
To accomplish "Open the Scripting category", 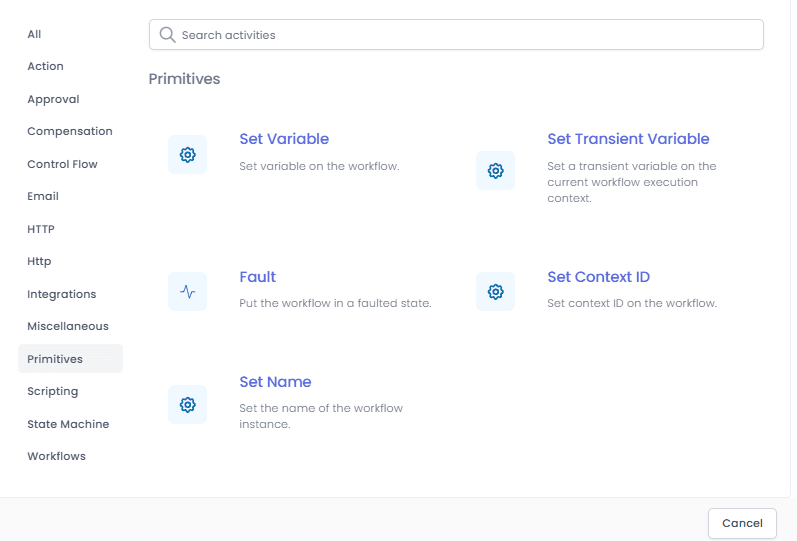I will click(x=53, y=392).
